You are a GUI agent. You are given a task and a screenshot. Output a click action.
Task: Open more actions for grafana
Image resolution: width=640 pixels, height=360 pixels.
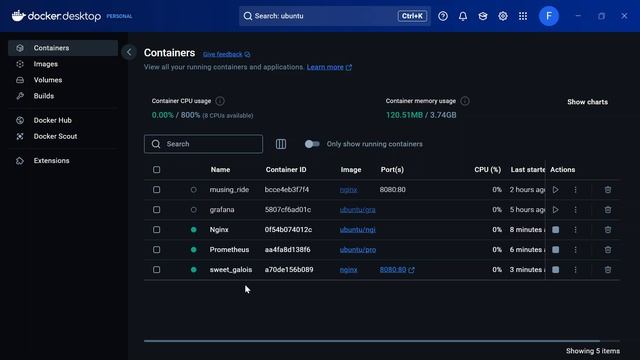pyautogui.click(x=576, y=210)
